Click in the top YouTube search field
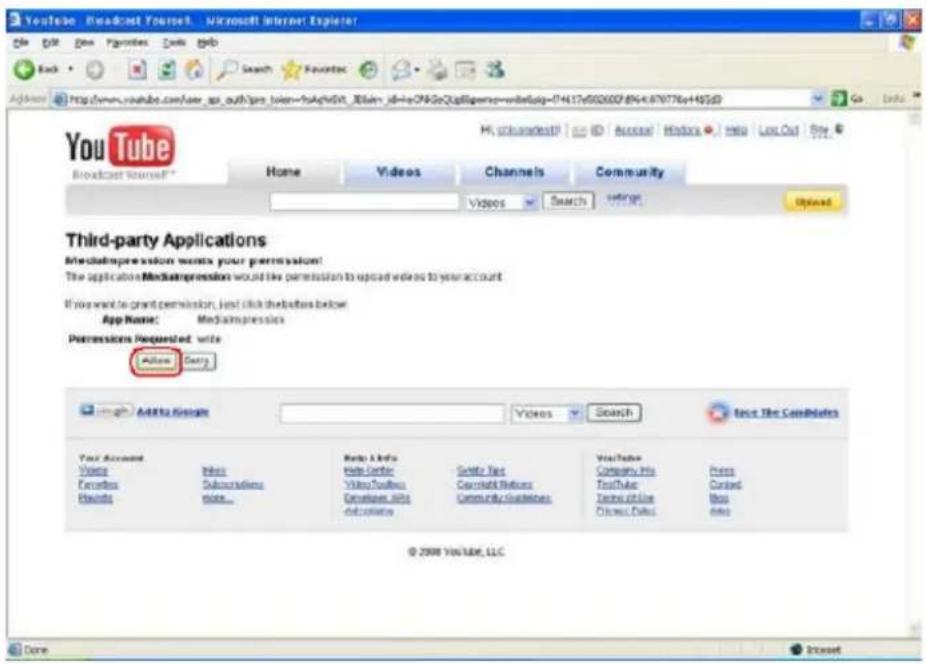This screenshot has width=926, height=665. coord(364,202)
